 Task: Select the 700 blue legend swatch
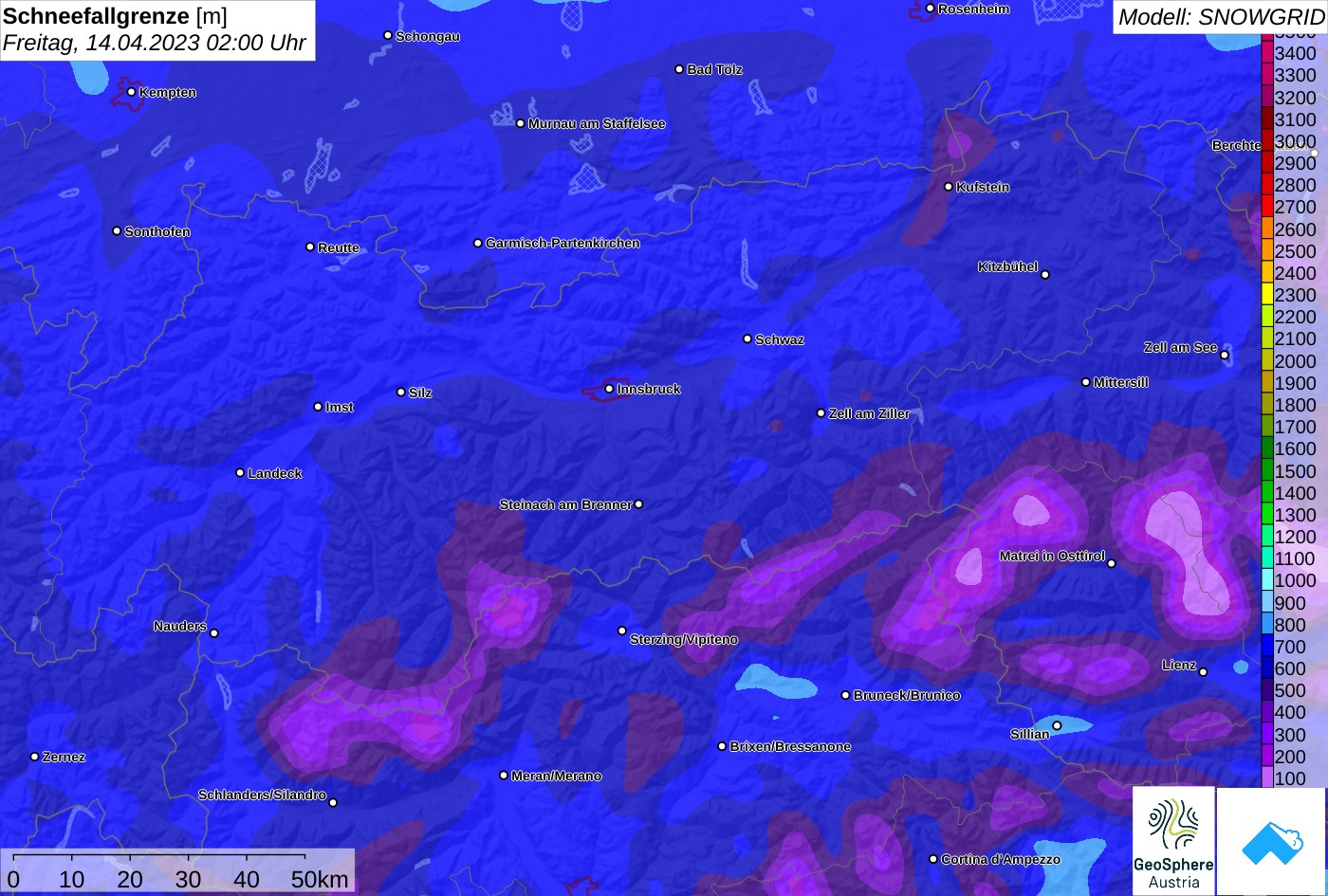point(1267,647)
